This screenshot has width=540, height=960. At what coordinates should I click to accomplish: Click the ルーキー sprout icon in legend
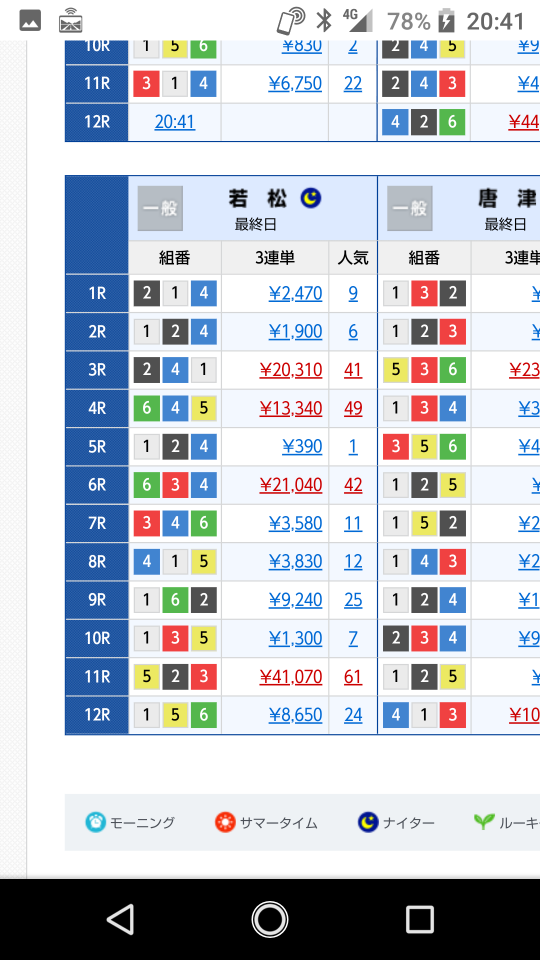coord(484,822)
